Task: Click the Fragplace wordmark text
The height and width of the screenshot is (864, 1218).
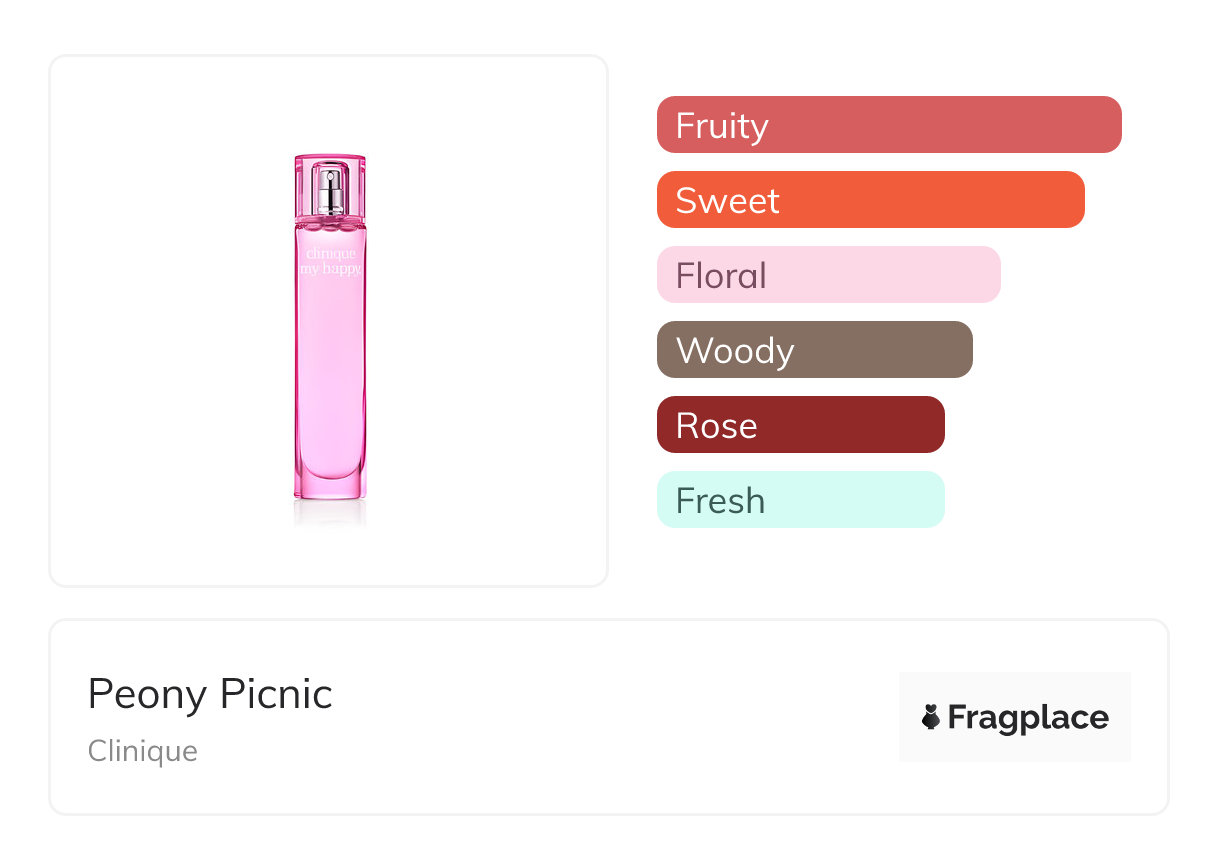Action: pyautogui.click(x=1028, y=717)
